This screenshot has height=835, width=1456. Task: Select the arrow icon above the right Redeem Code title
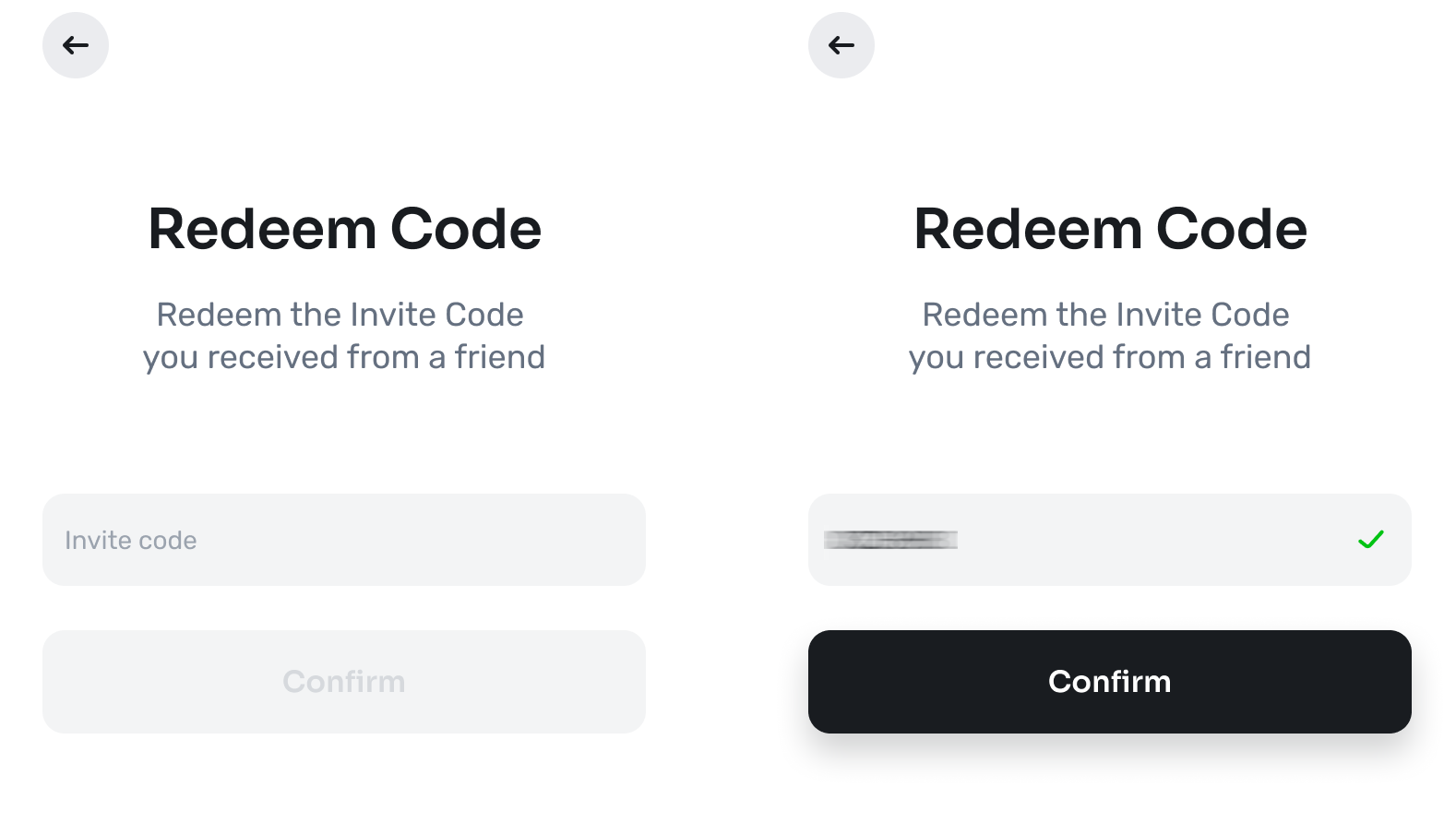point(841,44)
